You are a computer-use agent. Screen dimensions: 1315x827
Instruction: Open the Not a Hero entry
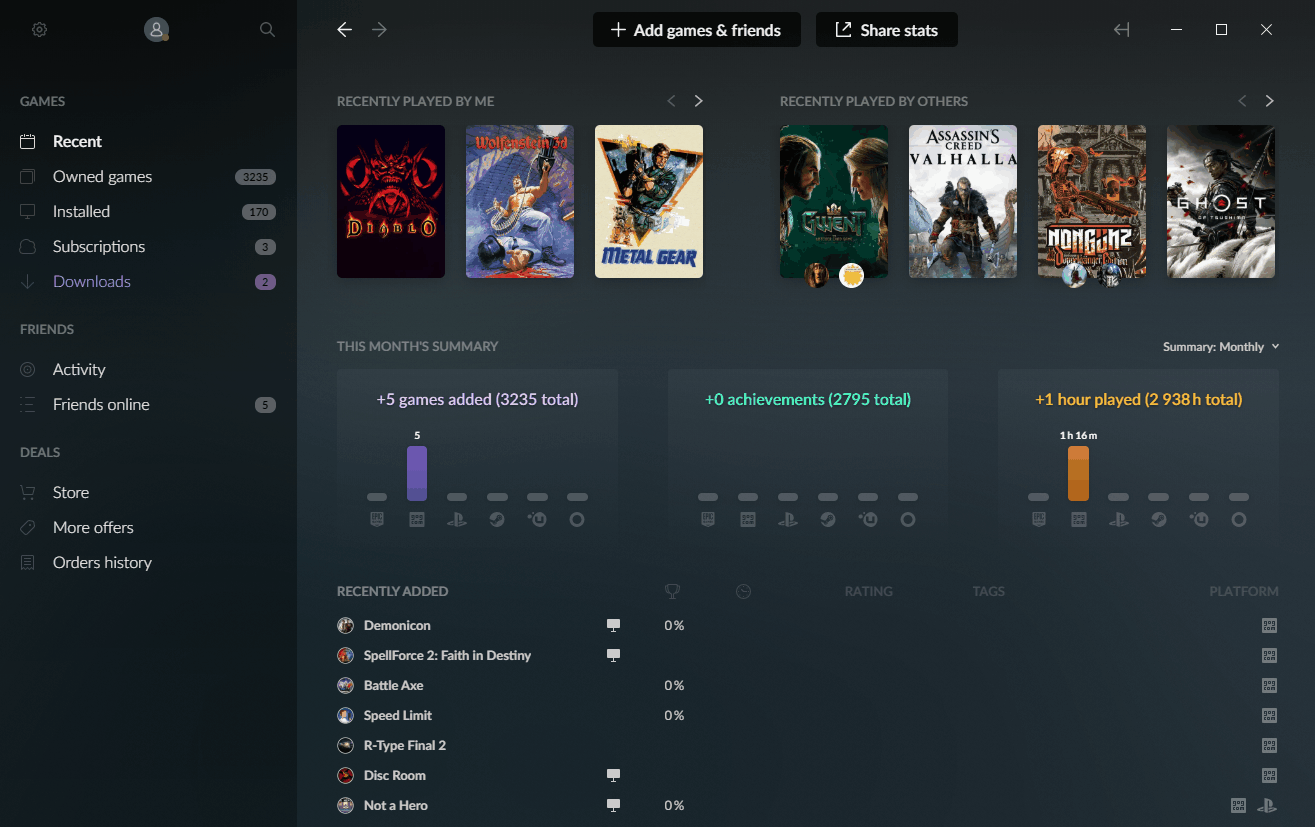[396, 805]
